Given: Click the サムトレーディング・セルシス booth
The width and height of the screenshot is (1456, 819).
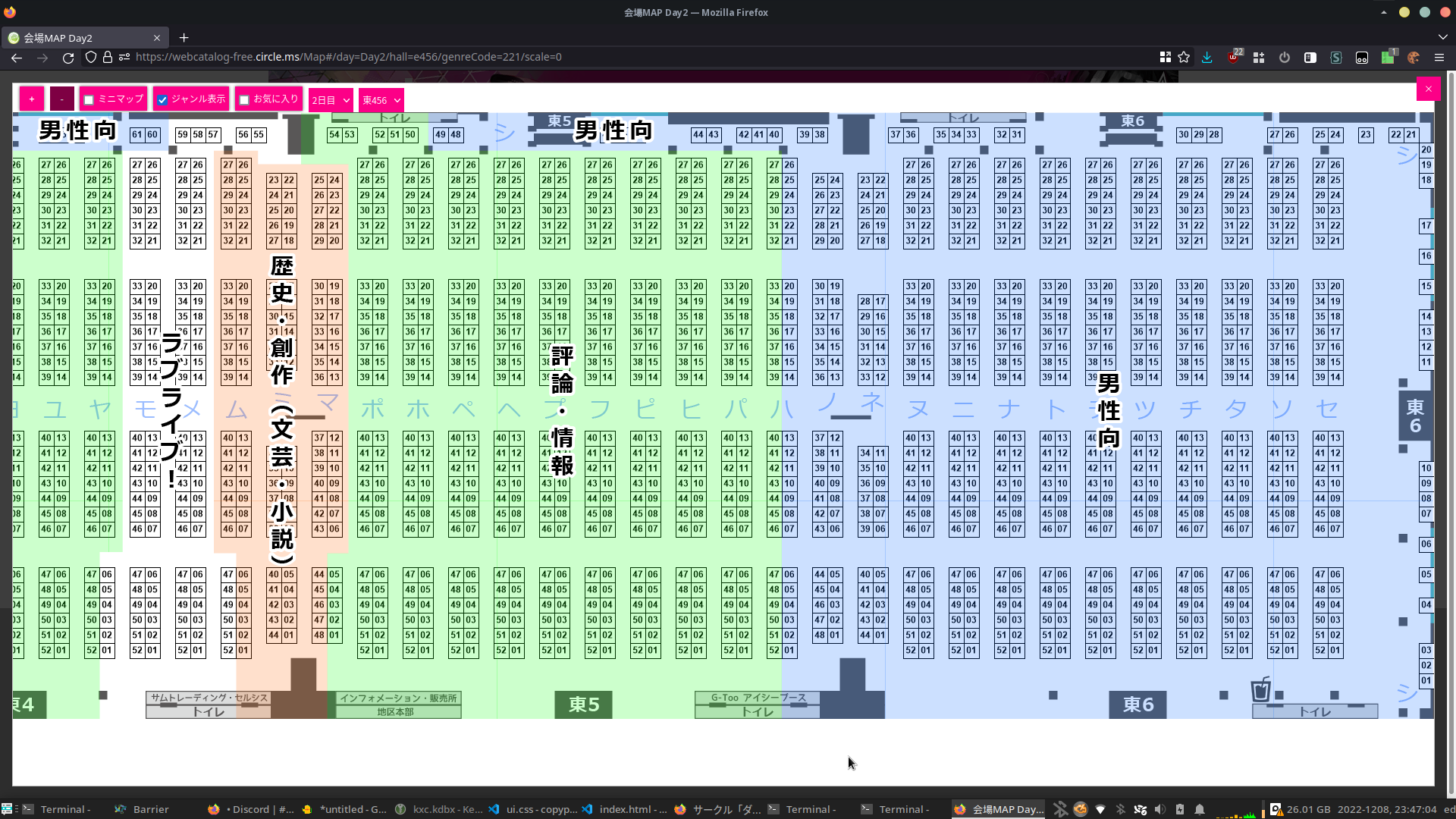Looking at the screenshot, I should pos(209,698).
